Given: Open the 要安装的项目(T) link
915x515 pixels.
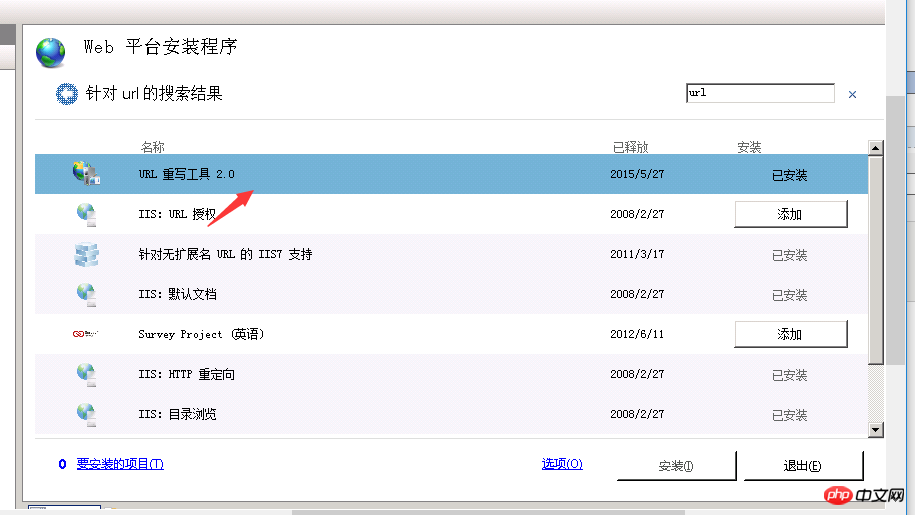Looking at the screenshot, I should tap(120, 464).
